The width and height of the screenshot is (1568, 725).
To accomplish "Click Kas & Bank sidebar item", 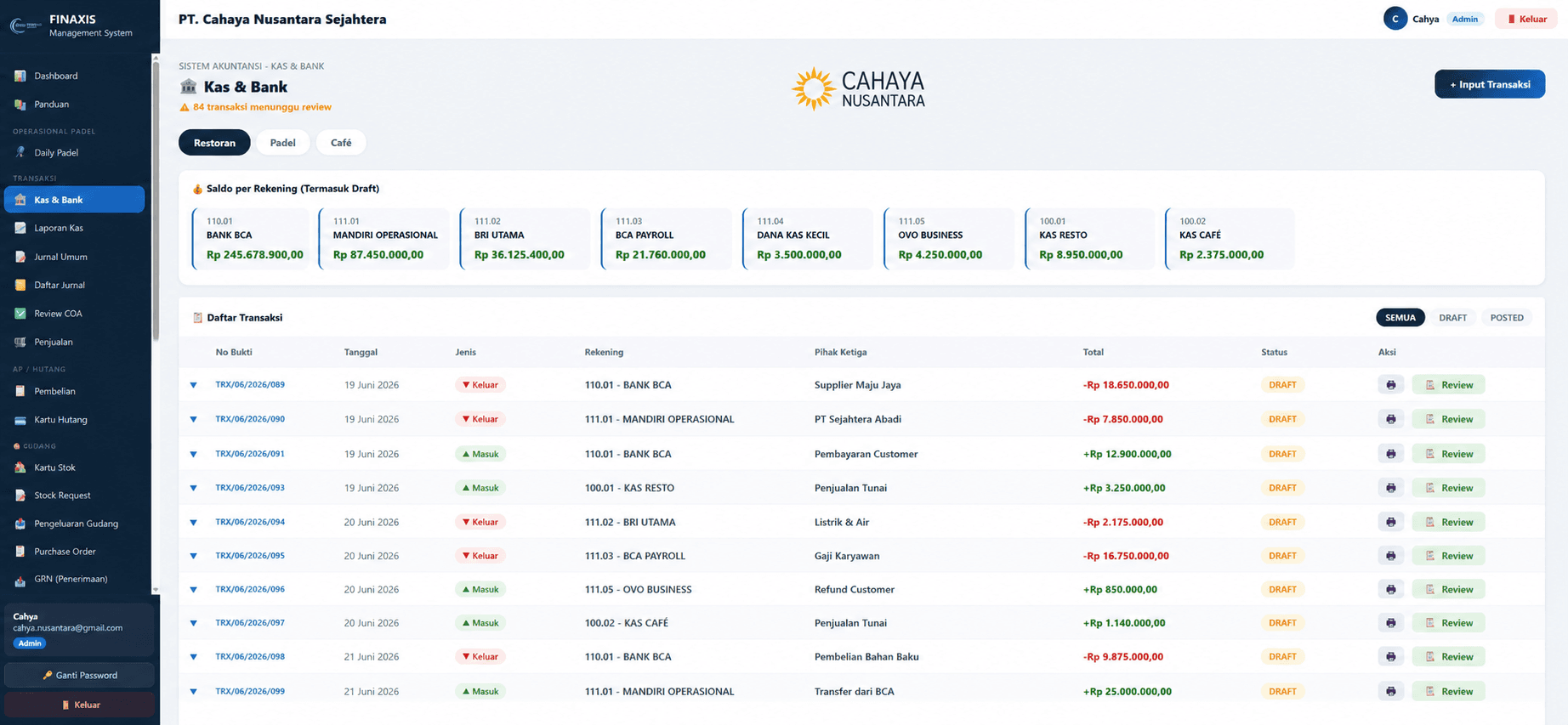I will click(75, 200).
